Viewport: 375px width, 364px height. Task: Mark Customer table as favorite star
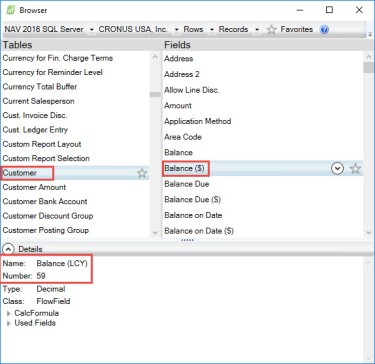[x=142, y=173]
